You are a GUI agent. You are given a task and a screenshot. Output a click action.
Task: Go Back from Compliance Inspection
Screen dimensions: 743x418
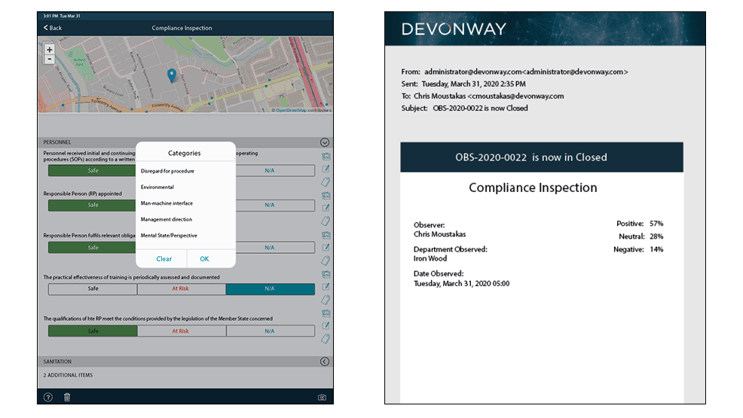point(53,28)
